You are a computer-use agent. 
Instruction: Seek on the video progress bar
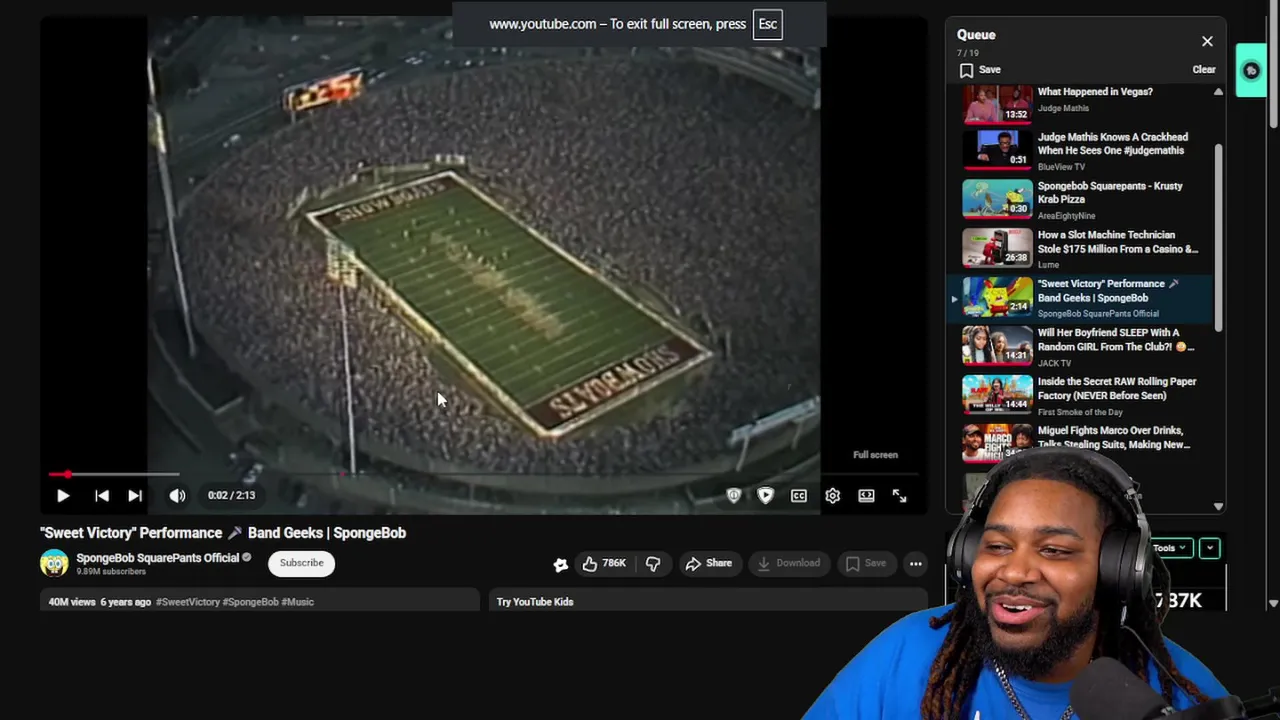[x=484, y=474]
